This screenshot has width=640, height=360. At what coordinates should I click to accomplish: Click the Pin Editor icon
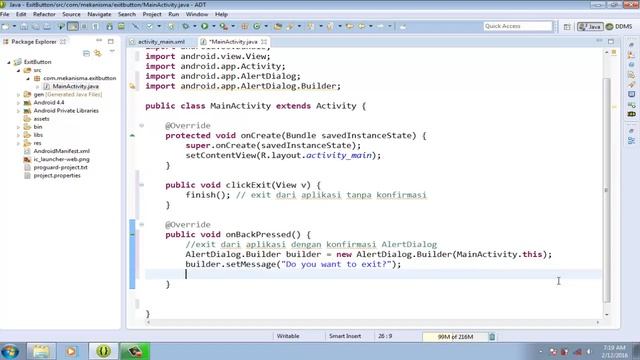click(402, 27)
